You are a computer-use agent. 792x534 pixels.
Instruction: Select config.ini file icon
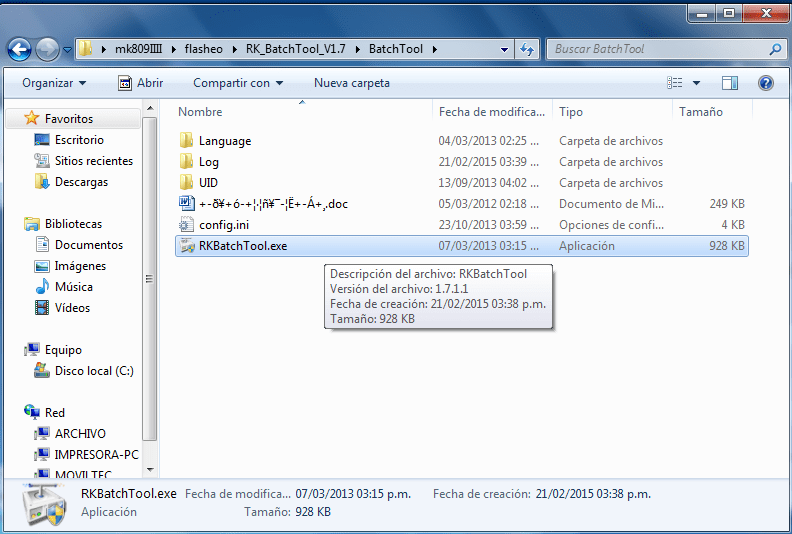(x=186, y=224)
